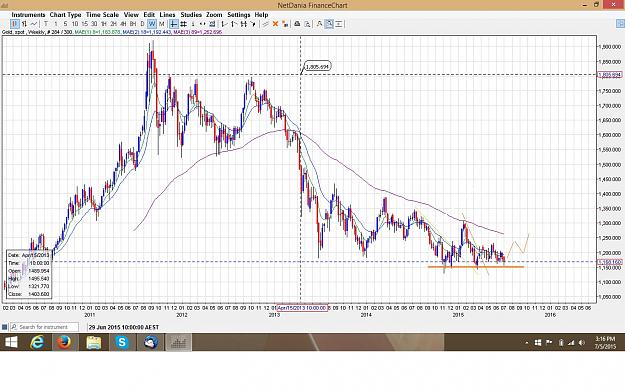625x392 pixels.
Task: Select the line chart type icon
Action: point(34,24)
